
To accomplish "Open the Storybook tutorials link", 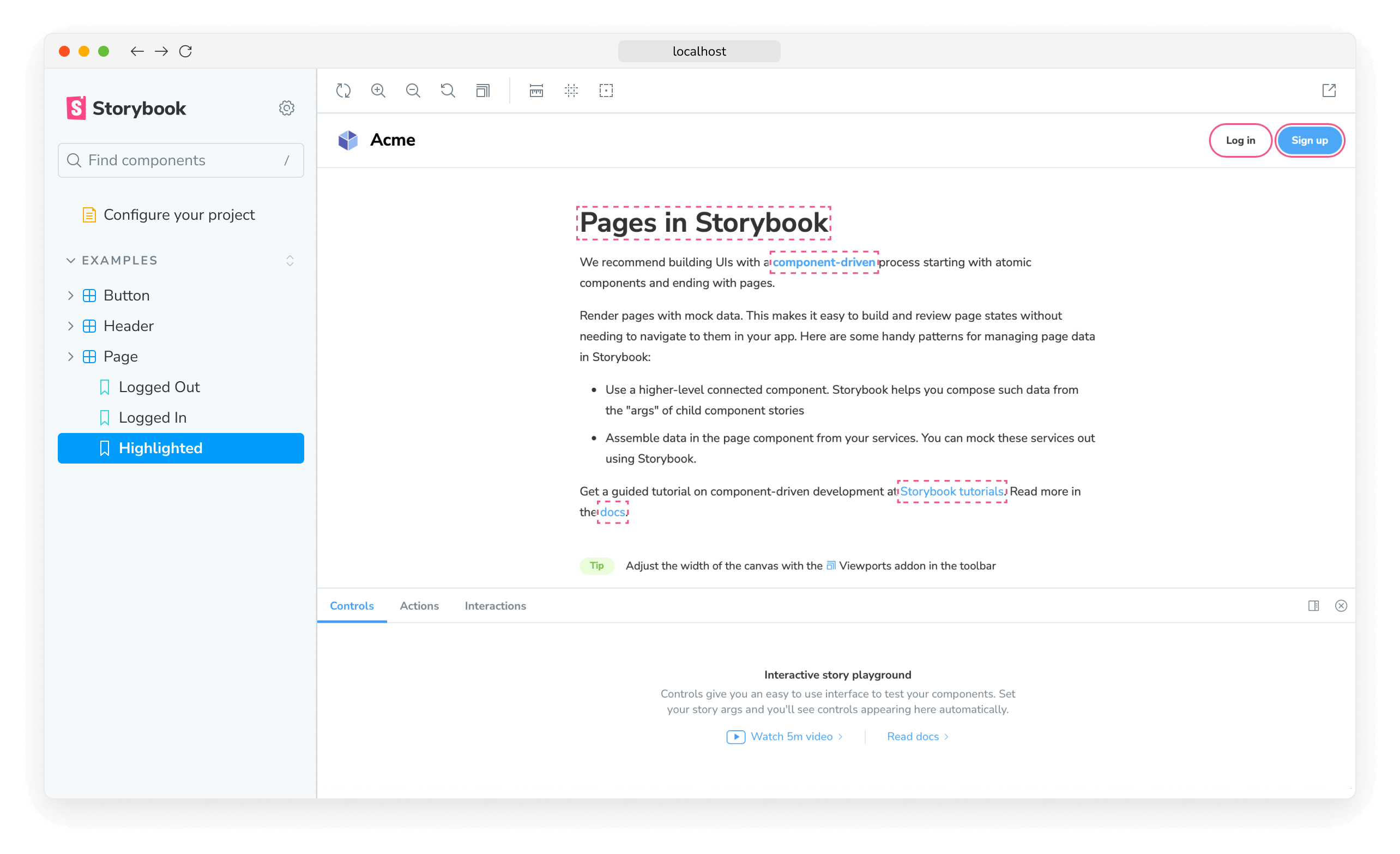I will [x=952, y=491].
